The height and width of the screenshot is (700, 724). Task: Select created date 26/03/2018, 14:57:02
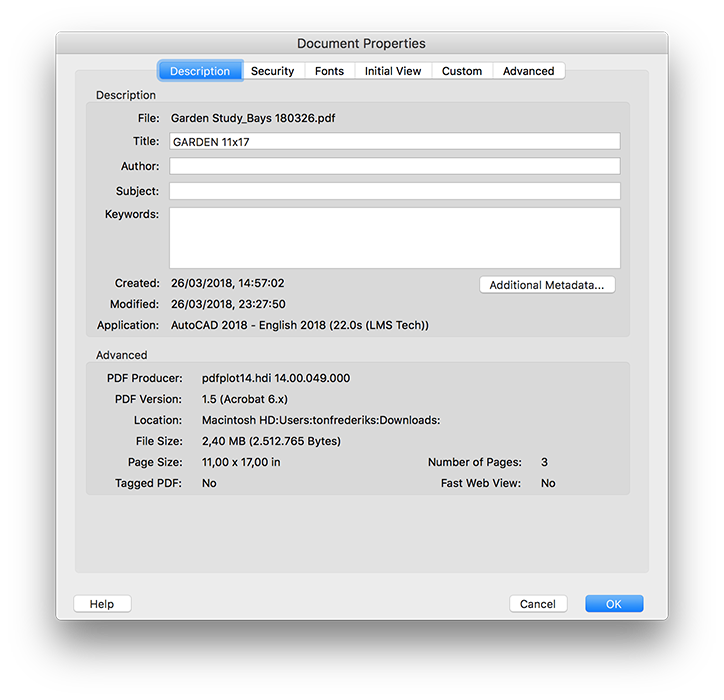[228, 283]
